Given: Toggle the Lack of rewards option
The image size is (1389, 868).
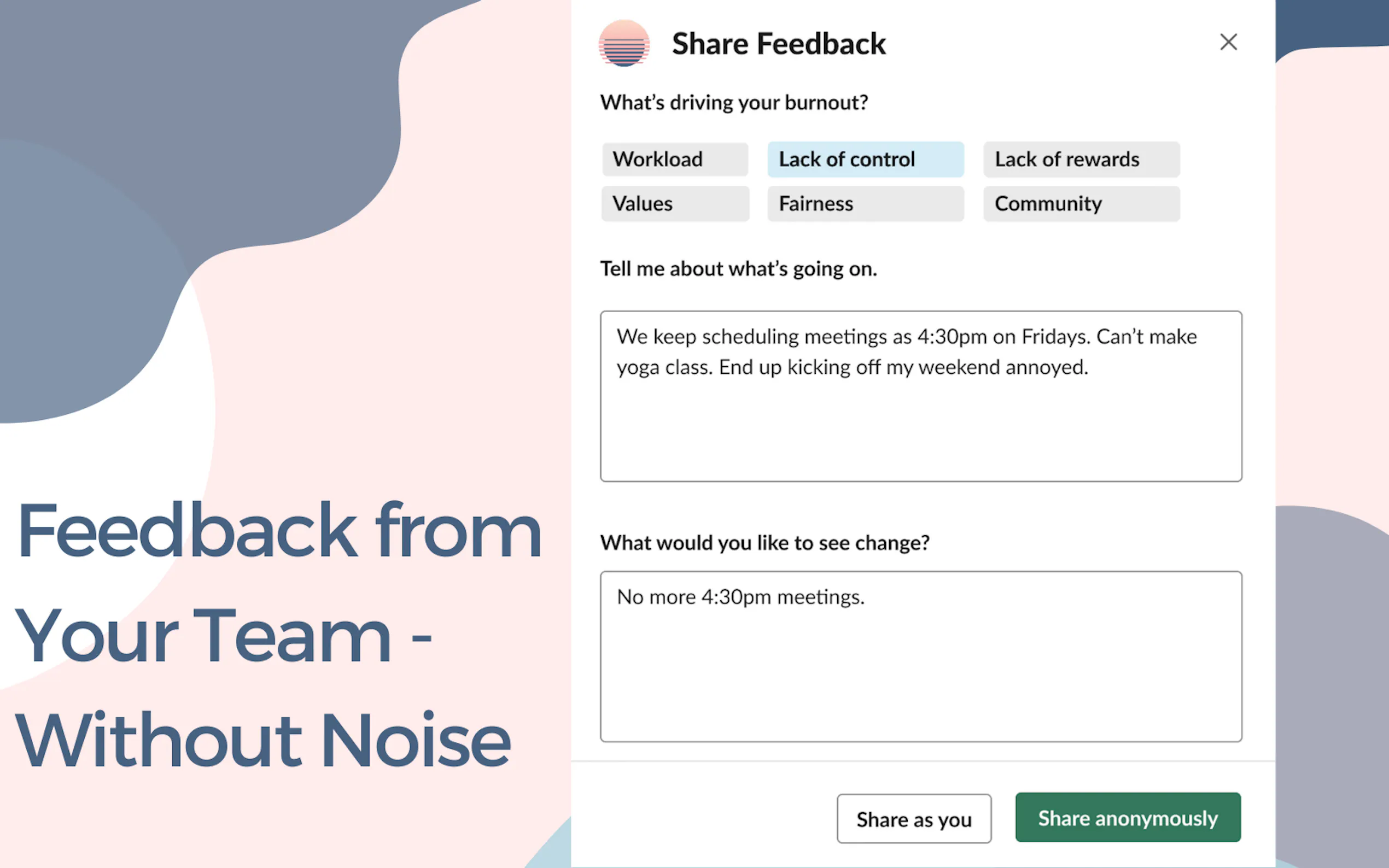Looking at the screenshot, I should 1081,159.
